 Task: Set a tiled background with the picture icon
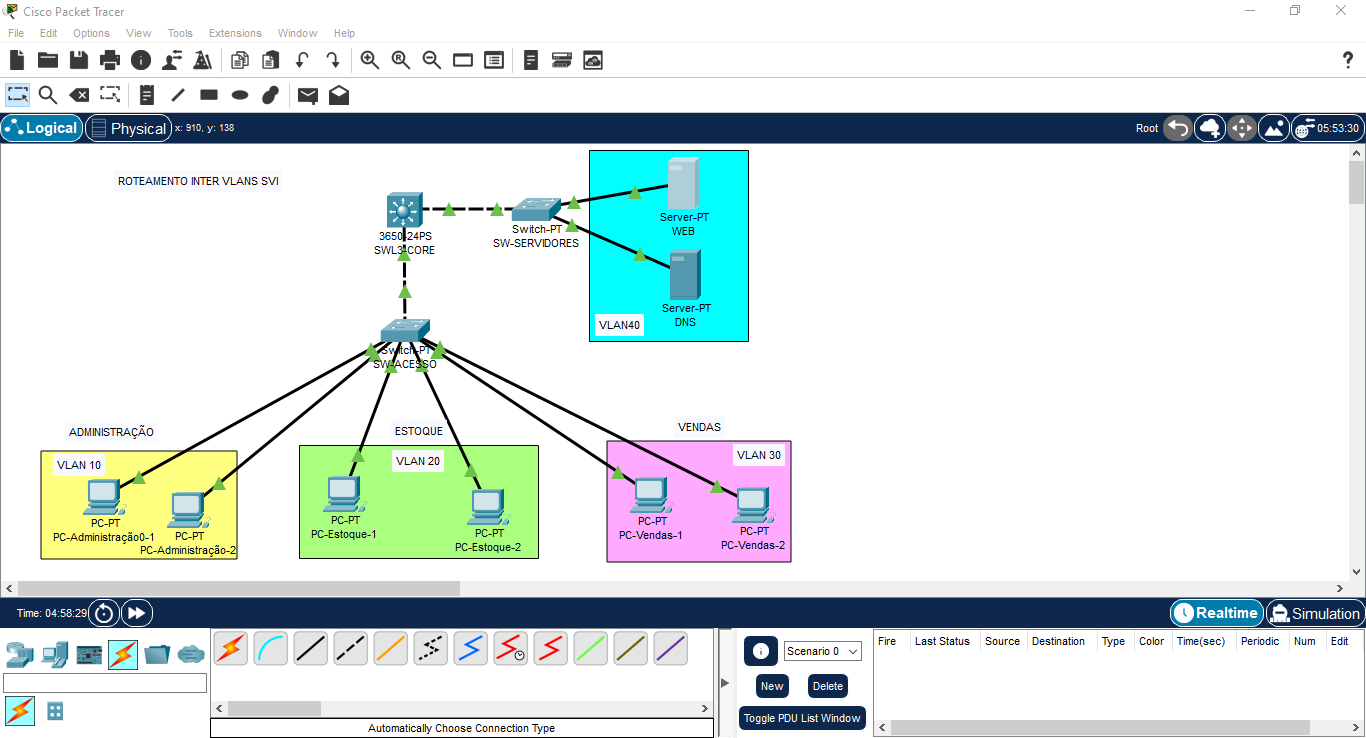[x=1274, y=128]
